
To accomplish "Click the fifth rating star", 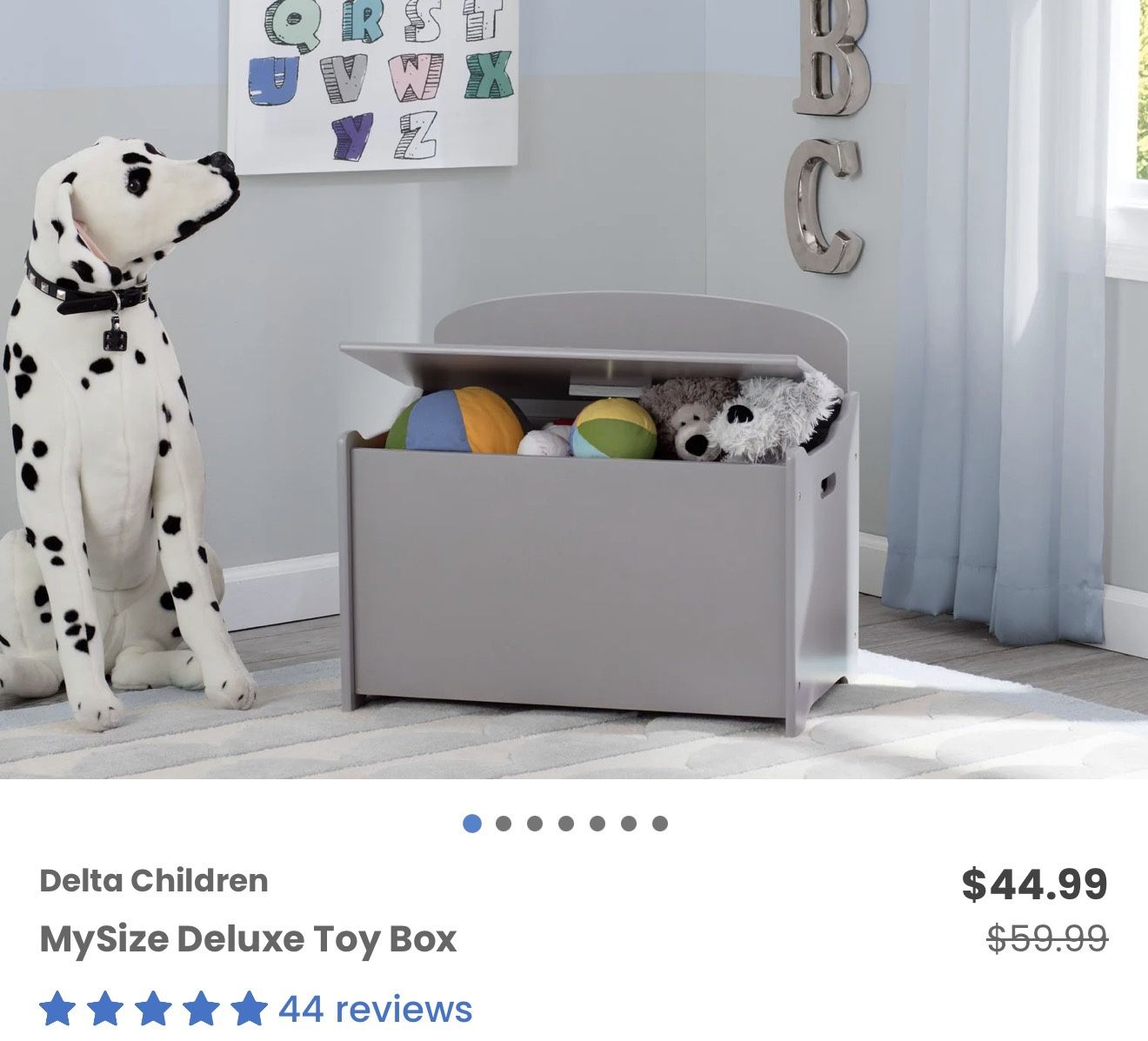I will (x=249, y=1008).
